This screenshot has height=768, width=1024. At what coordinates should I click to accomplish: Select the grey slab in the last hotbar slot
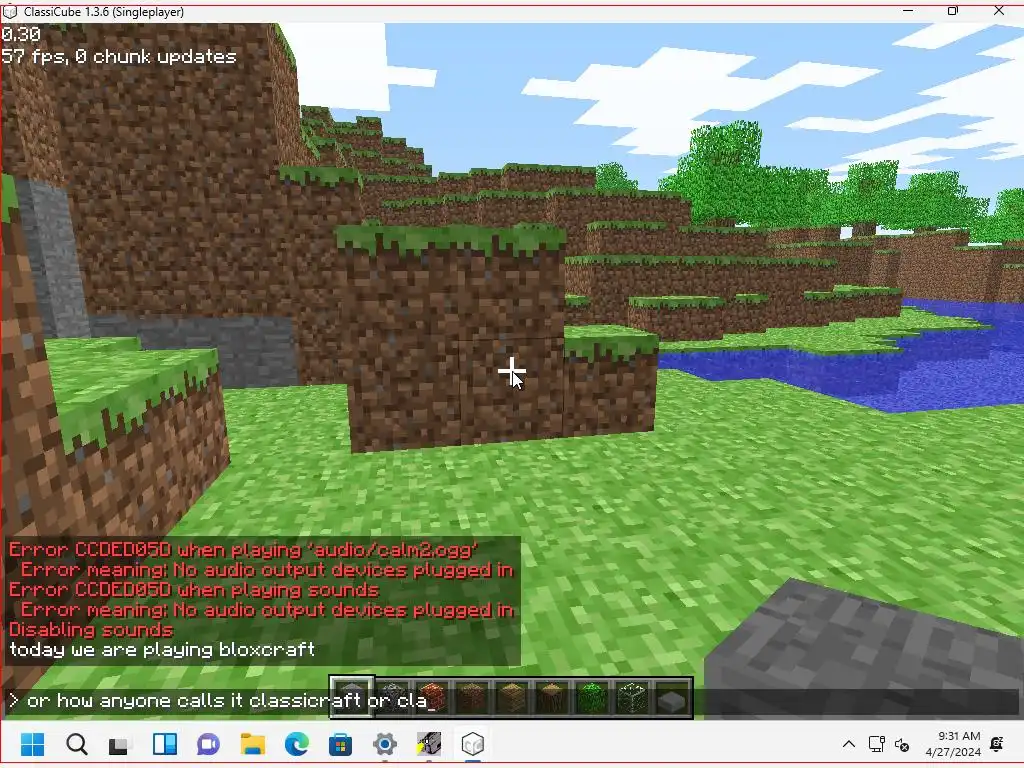[x=671, y=699]
